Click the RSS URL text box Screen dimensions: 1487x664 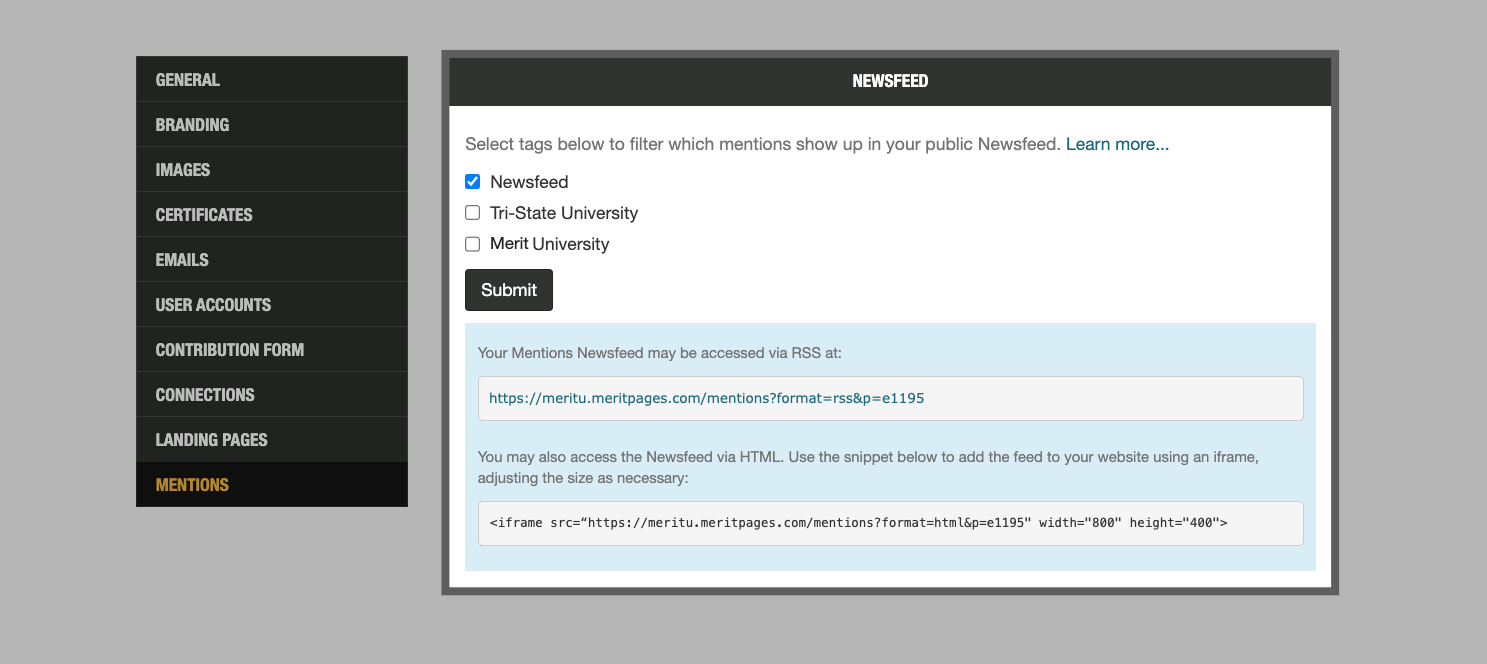point(889,398)
